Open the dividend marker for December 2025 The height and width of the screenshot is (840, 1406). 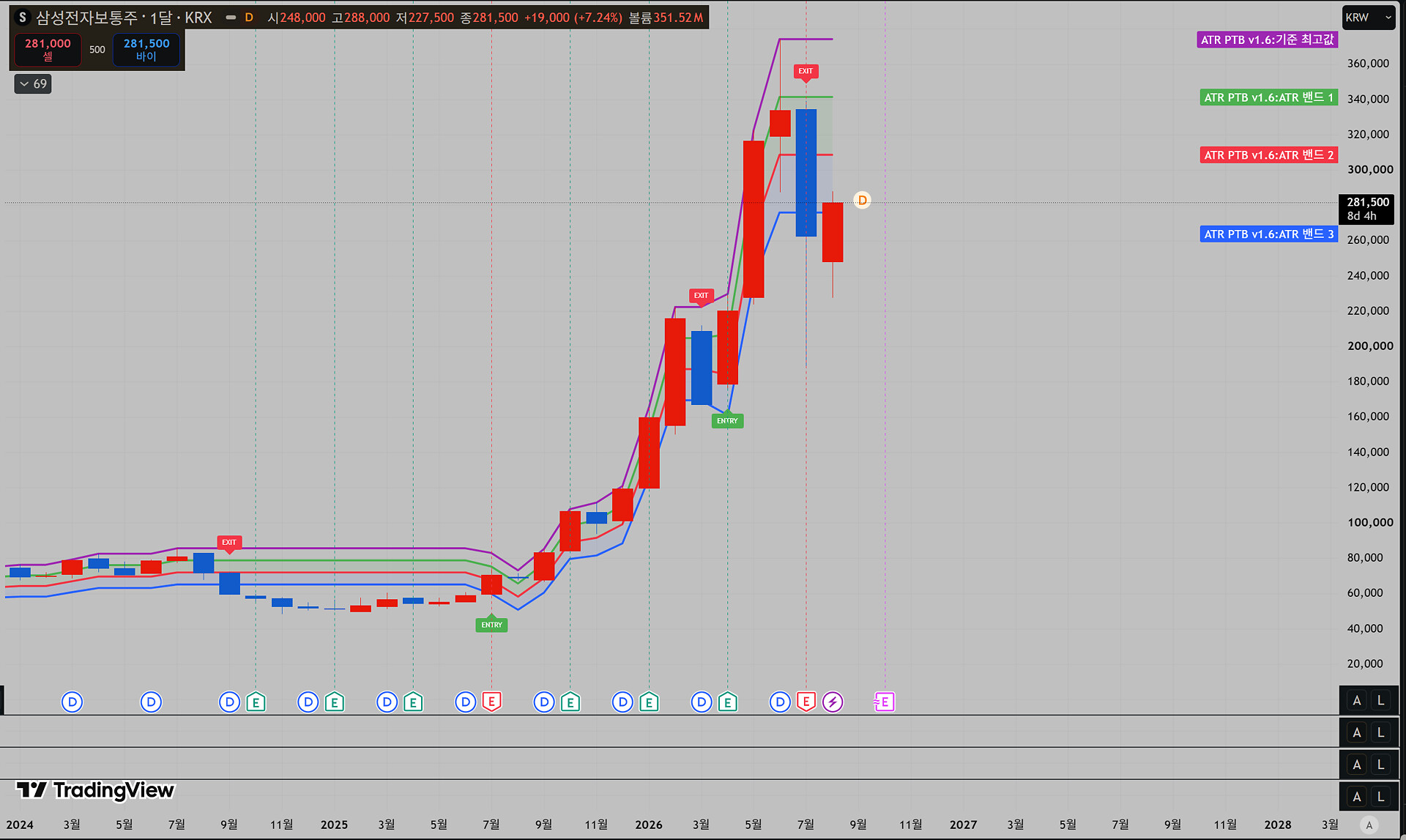click(x=622, y=702)
